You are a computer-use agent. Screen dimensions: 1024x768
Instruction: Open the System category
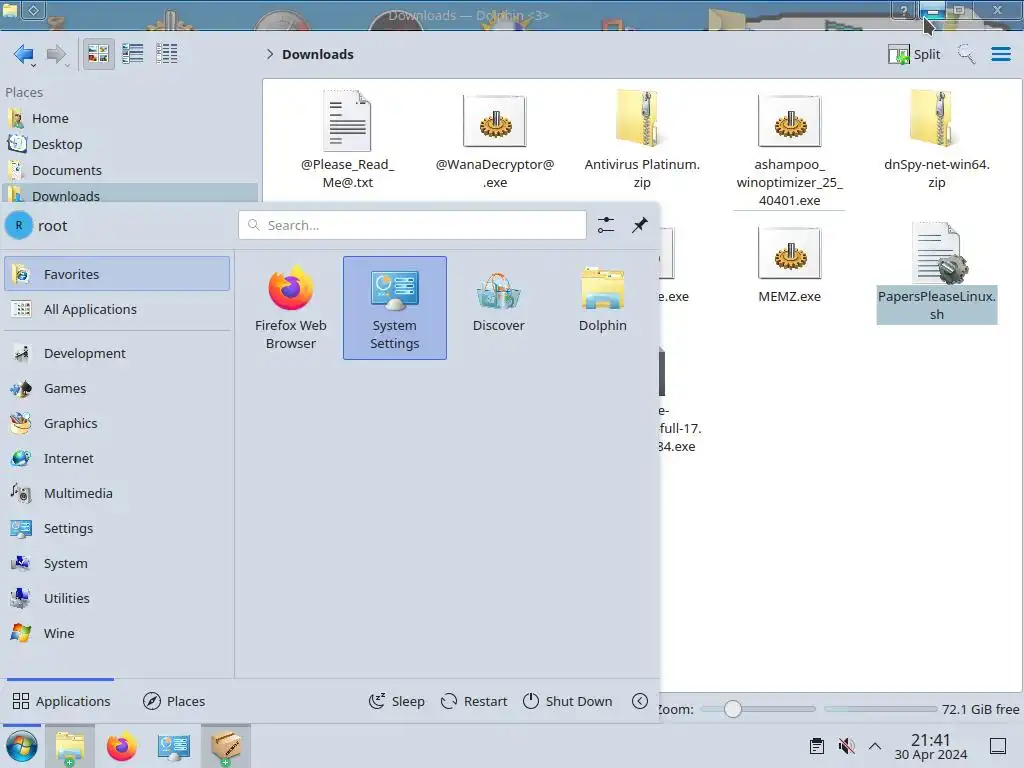[117, 564]
